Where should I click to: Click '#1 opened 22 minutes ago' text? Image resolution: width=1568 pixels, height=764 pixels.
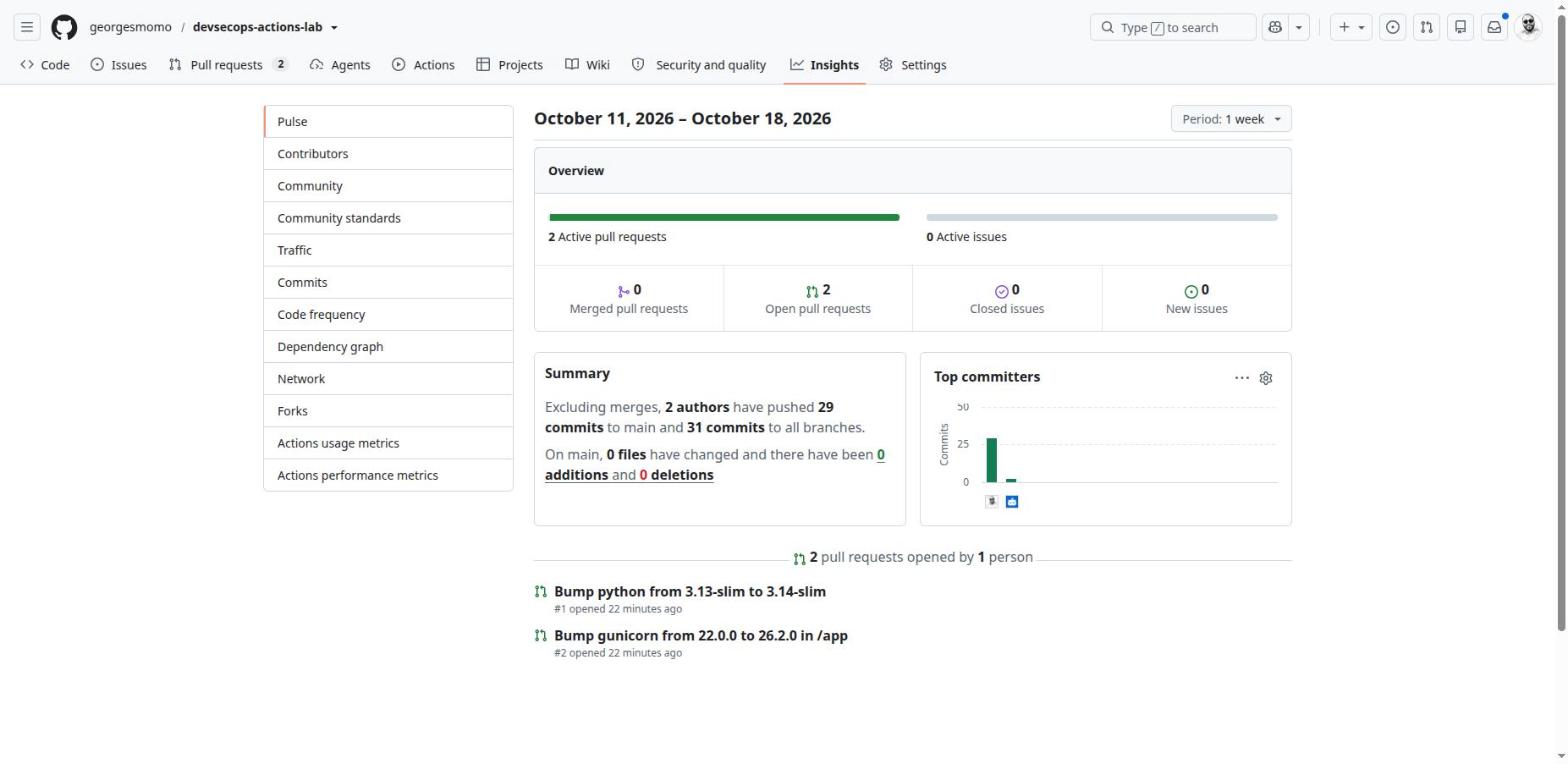[618, 609]
